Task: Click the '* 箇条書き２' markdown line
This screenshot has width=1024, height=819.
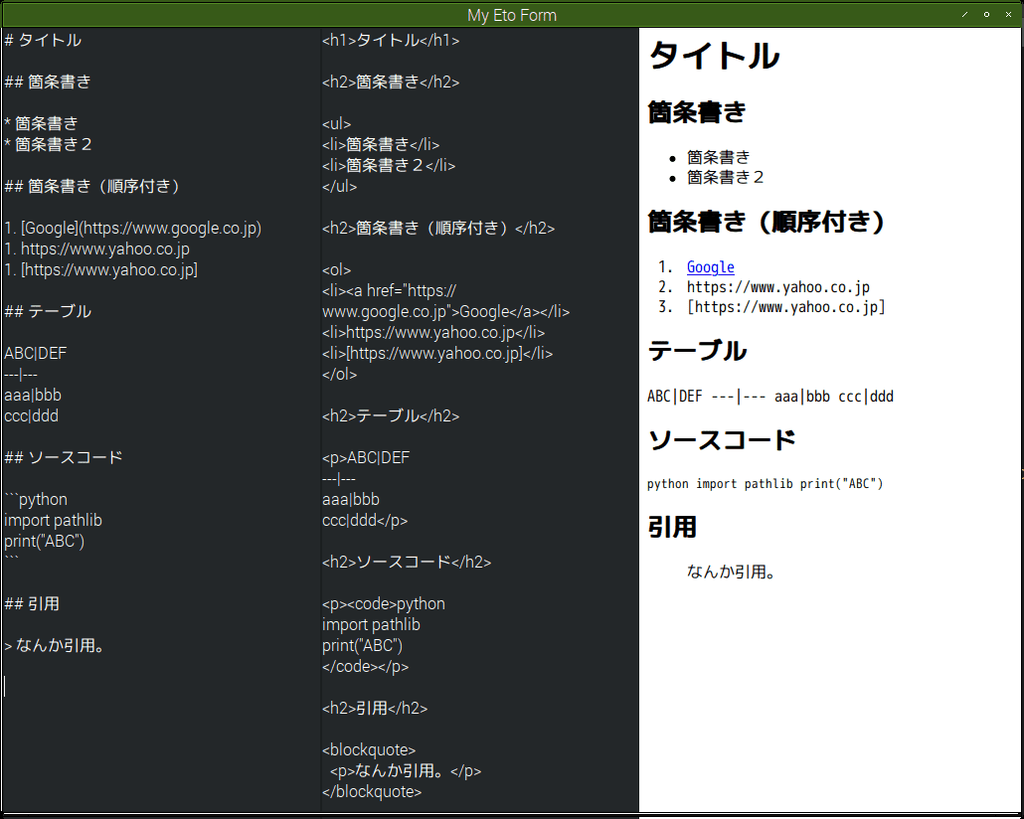Action: pos(48,145)
